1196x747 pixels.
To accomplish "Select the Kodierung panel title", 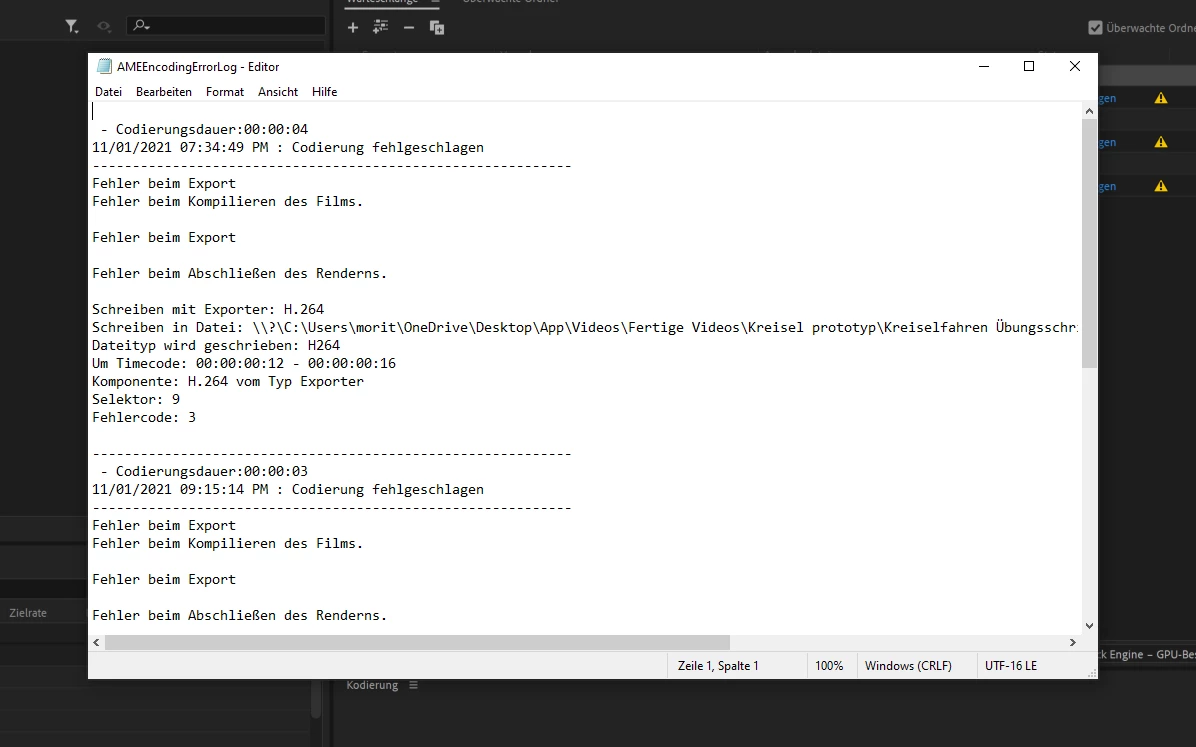I will click(372, 685).
